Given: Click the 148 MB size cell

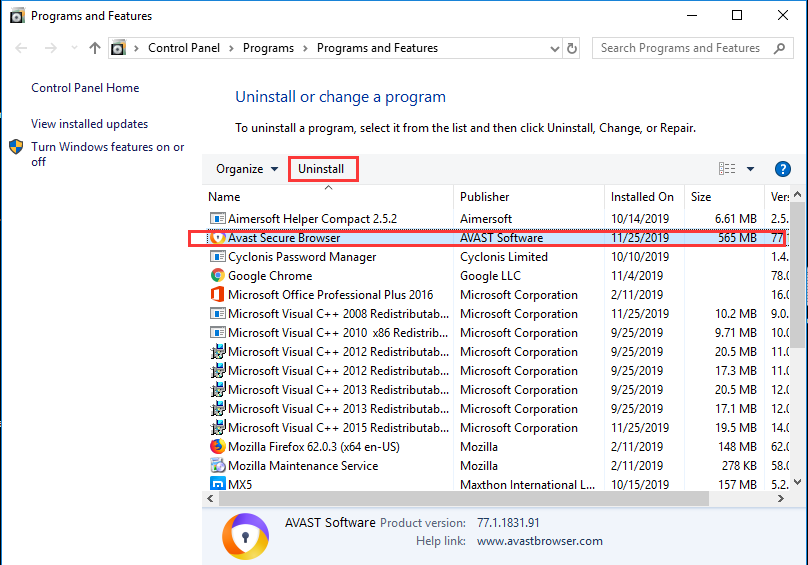Looking at the screenshot, I should 737,447.
